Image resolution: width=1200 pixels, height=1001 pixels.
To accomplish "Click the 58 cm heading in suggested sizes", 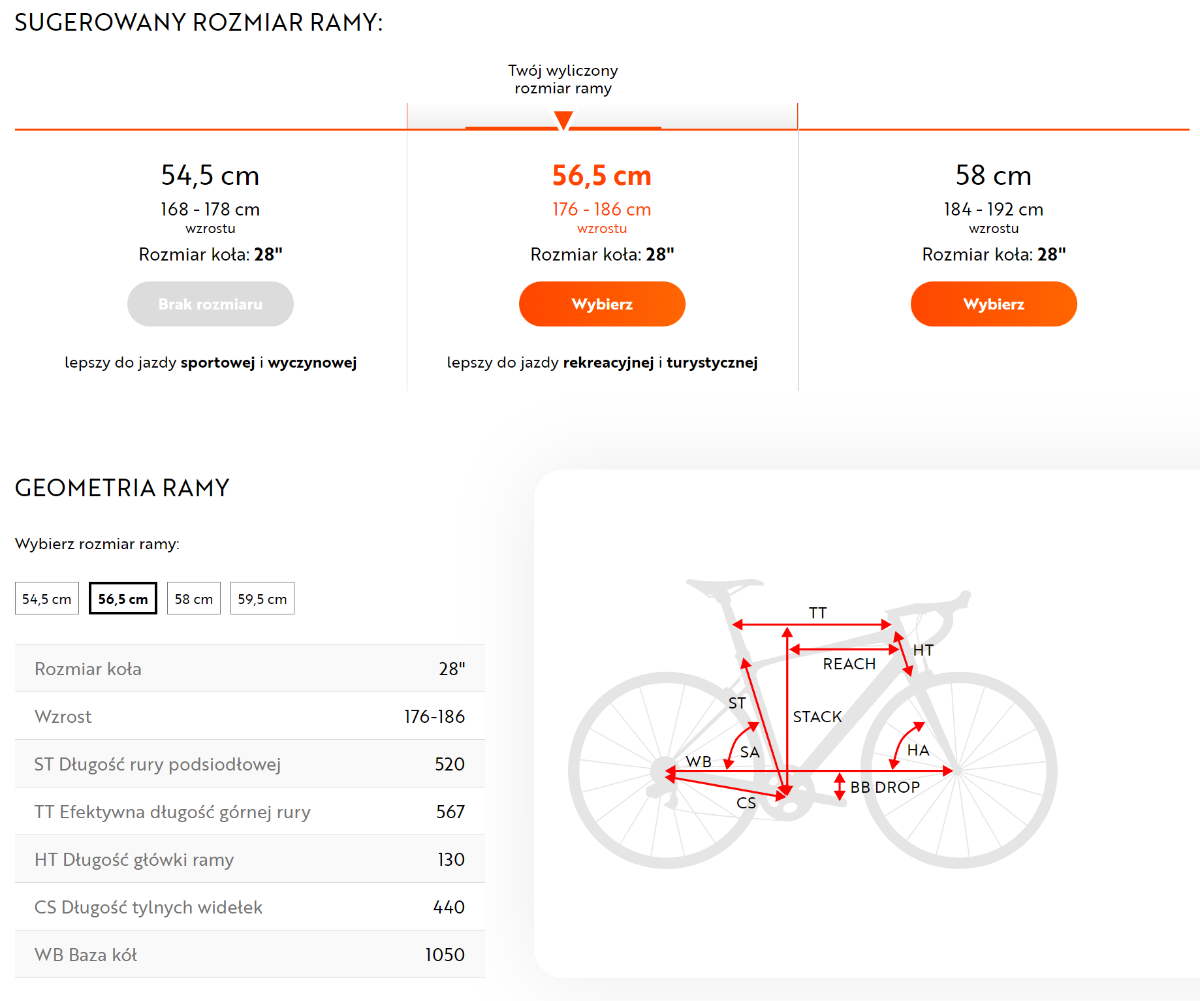I will click(993, 176).
